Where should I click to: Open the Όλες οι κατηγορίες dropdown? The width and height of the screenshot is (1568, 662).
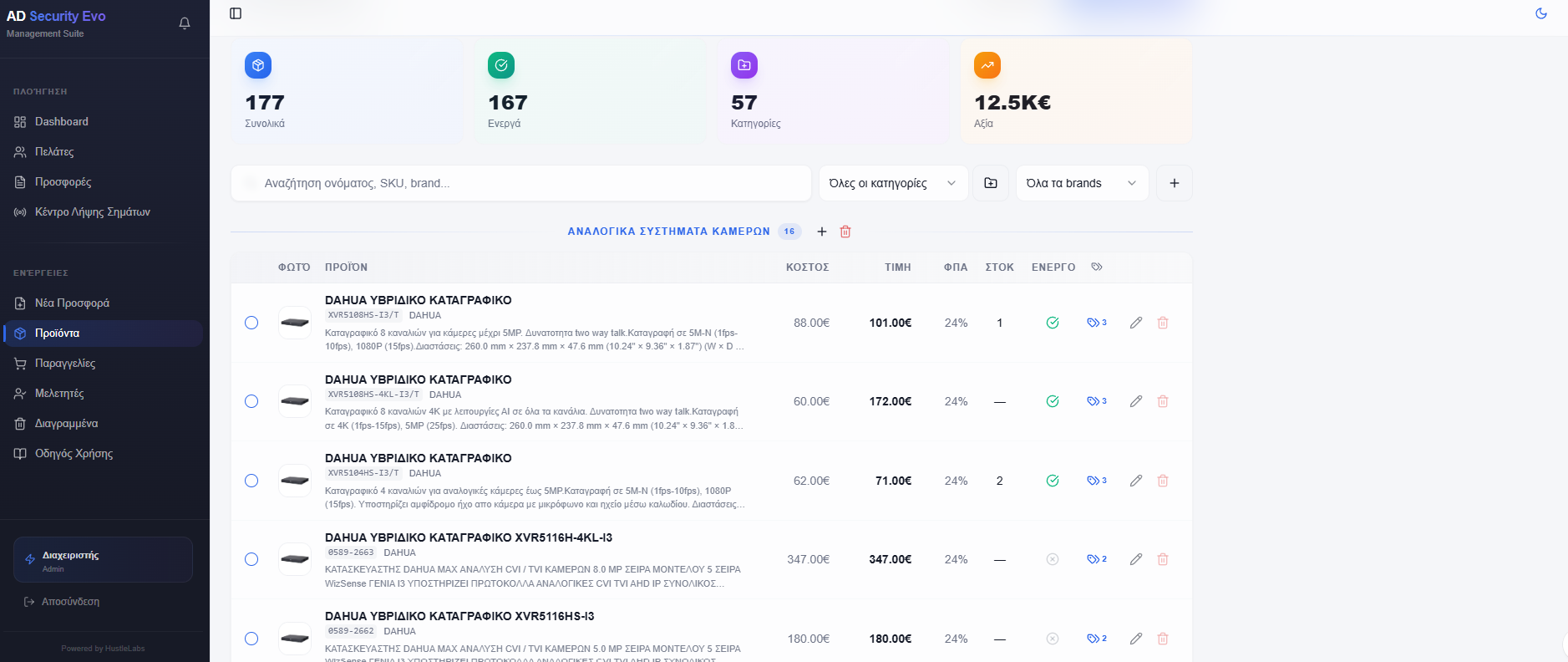coord(893,183)
